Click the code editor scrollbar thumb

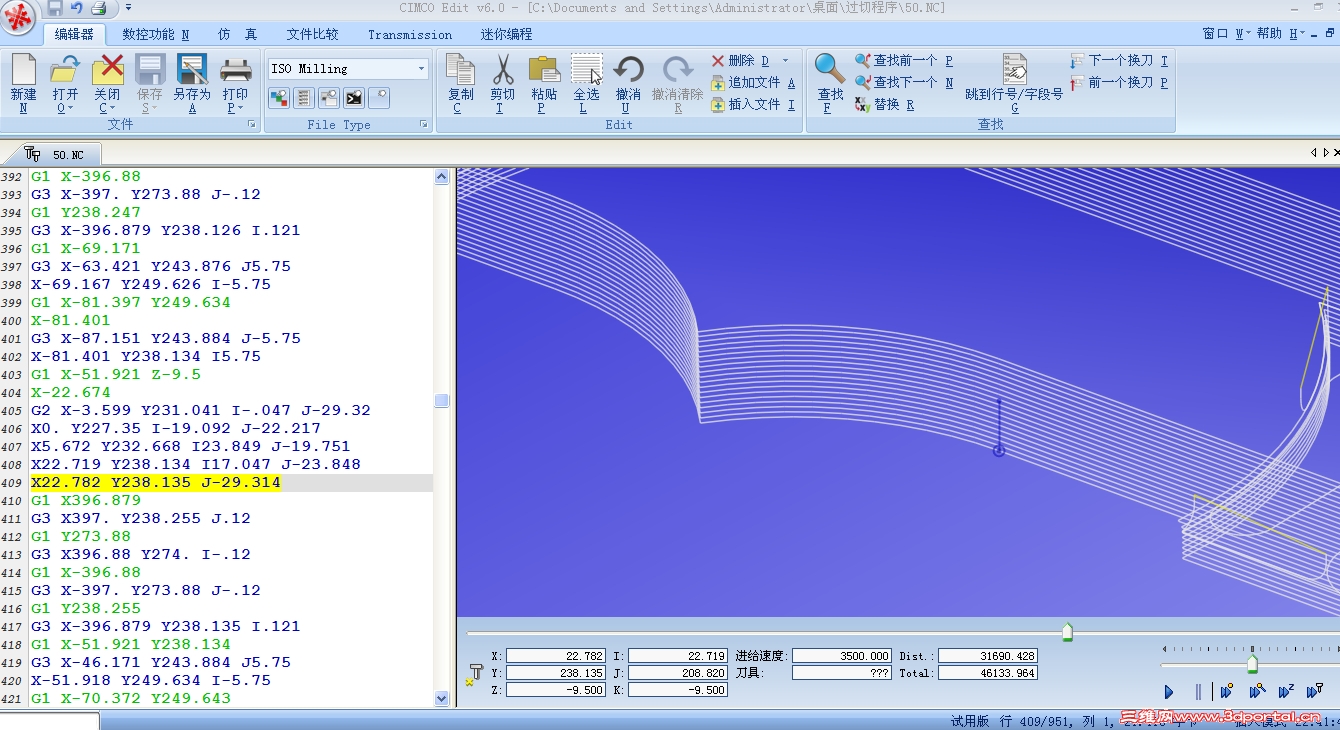pos(442,401)
